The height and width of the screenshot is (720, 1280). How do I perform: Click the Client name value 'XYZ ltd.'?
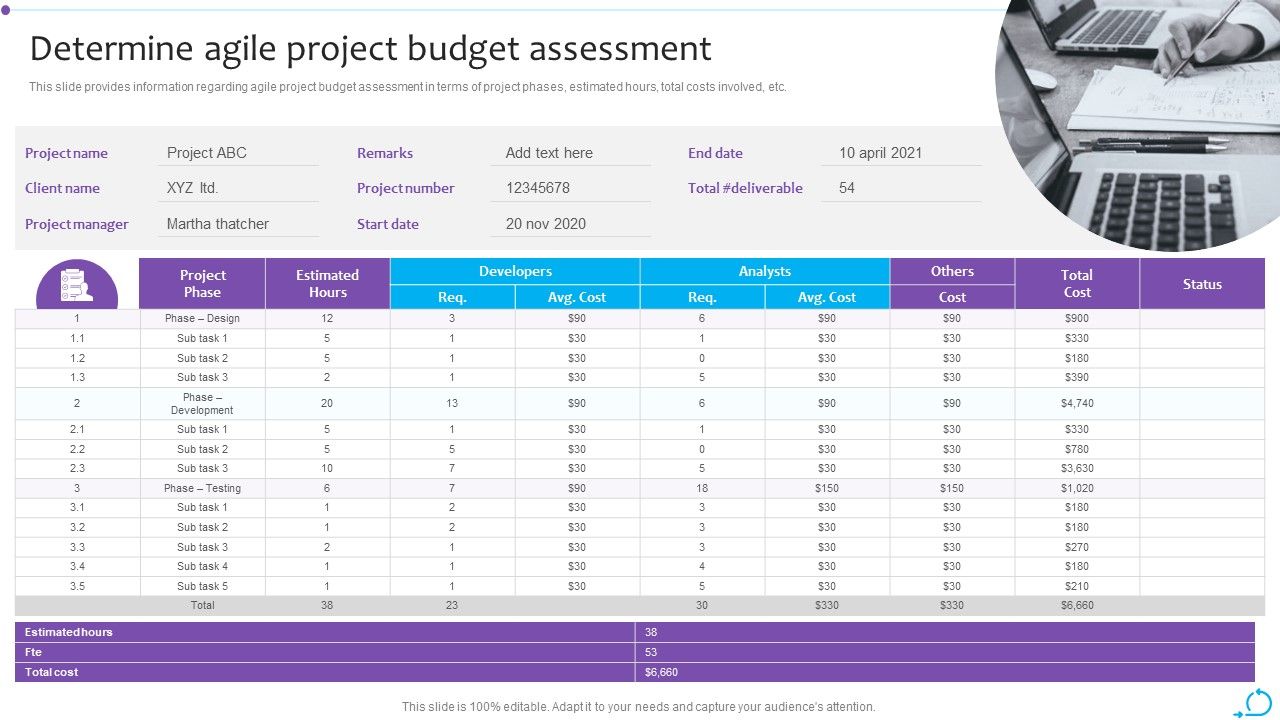coord(192,188)
